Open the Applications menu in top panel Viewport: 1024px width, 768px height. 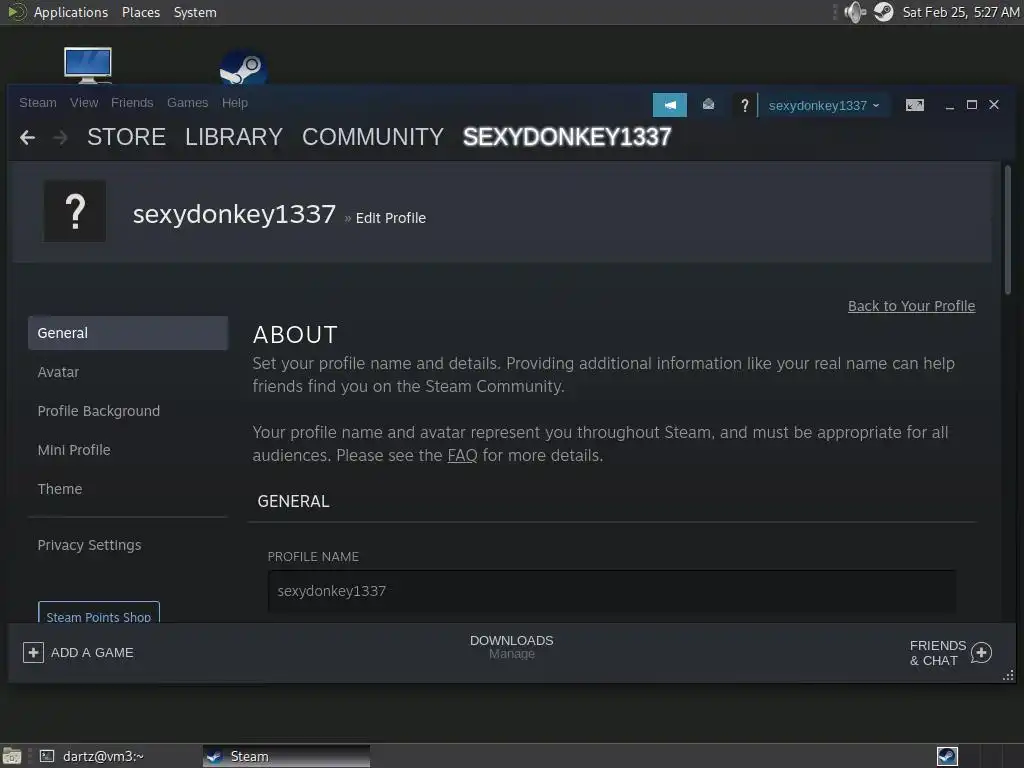(71, 12)
